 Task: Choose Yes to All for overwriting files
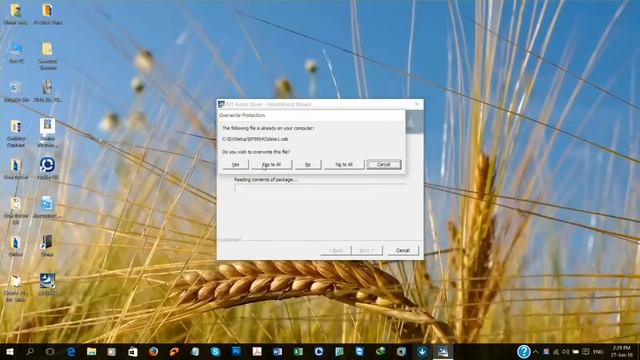point(271,164)
